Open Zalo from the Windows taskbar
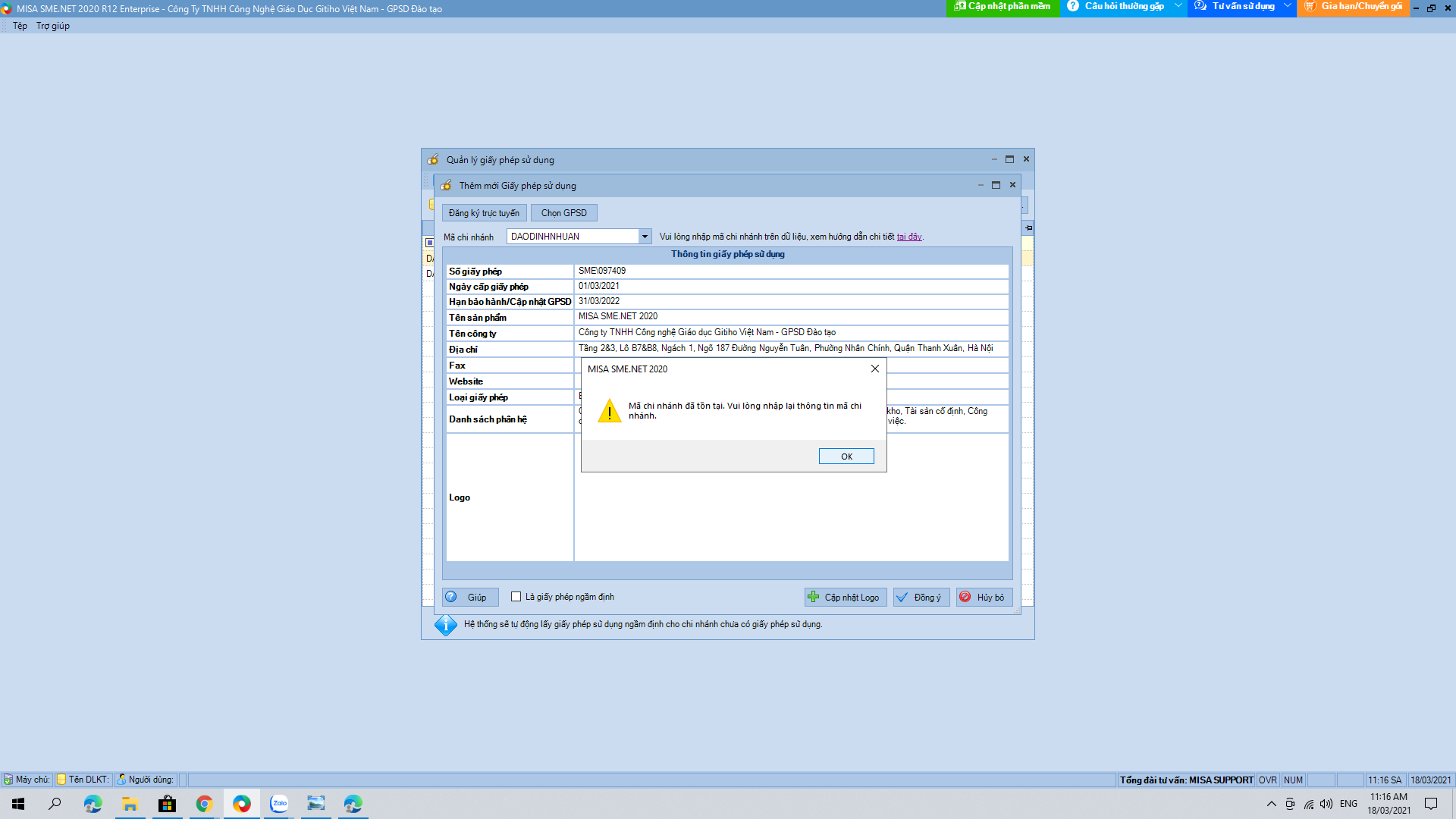1456x819 pixels. coord(279,803)
